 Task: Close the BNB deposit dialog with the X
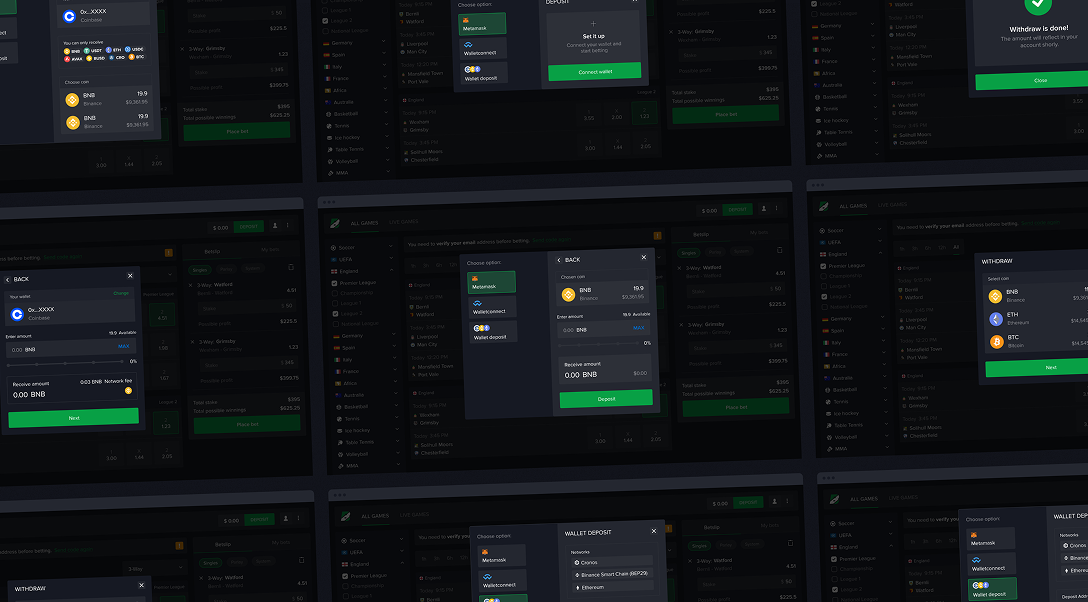point(644,258)
